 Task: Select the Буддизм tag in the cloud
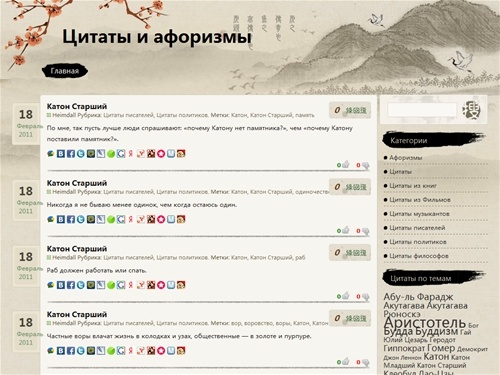[437, 331]
